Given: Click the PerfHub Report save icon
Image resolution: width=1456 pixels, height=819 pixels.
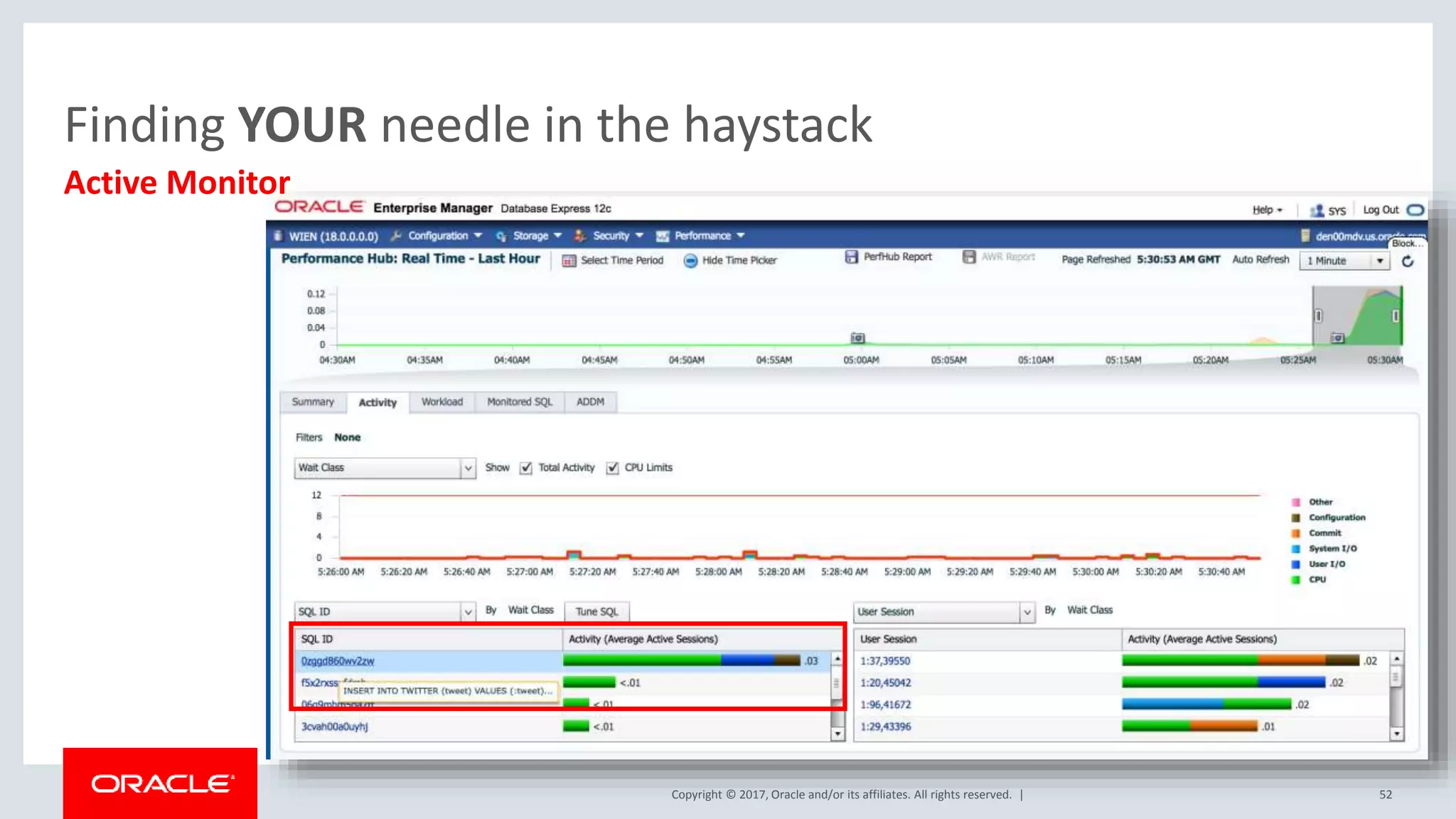Looking at the screenshot, I should click(852, 257).
